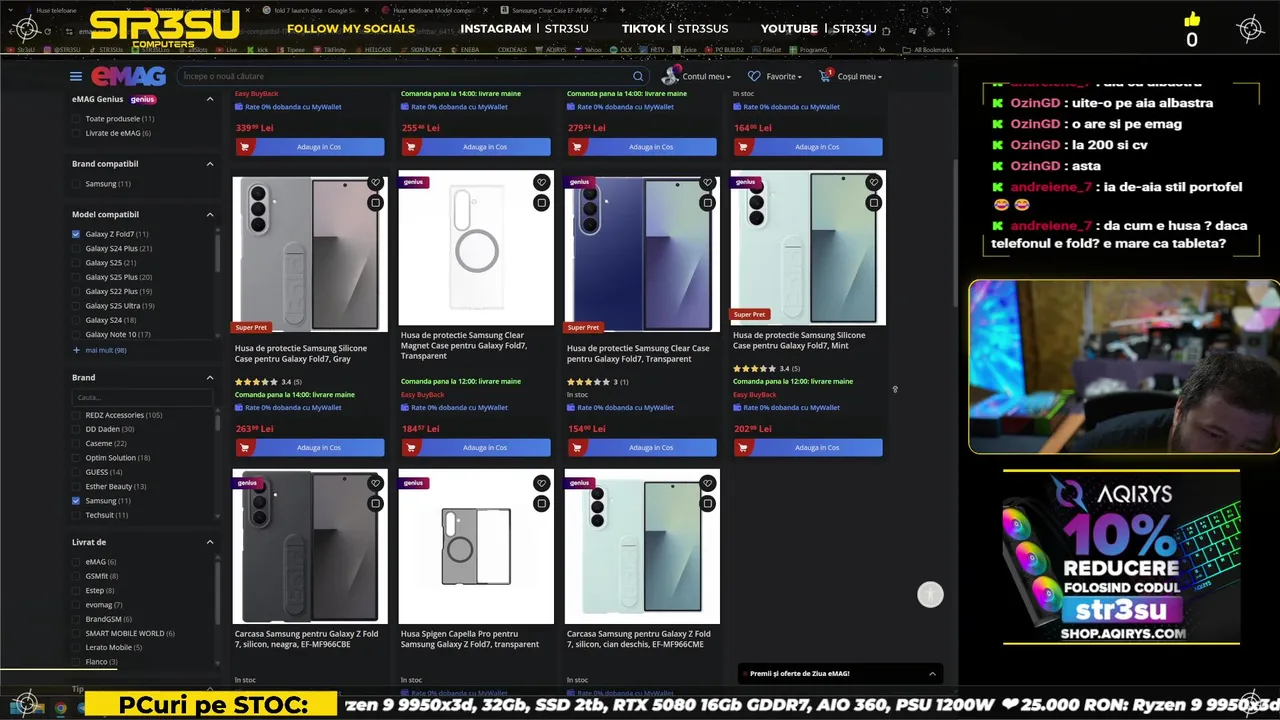Image resolution: width=1280 pixels, height=720 pixels.
Task: Click the shopping cart icon in header
Action: (825, 76)
